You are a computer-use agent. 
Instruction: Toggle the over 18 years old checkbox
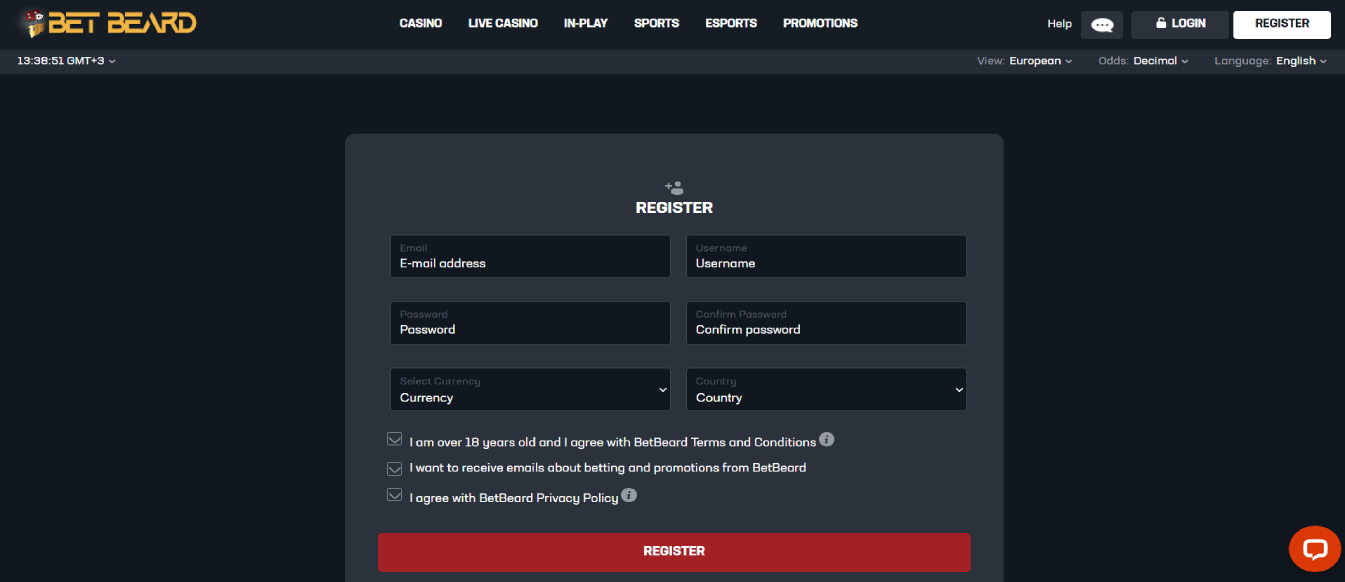pos(395,440)
